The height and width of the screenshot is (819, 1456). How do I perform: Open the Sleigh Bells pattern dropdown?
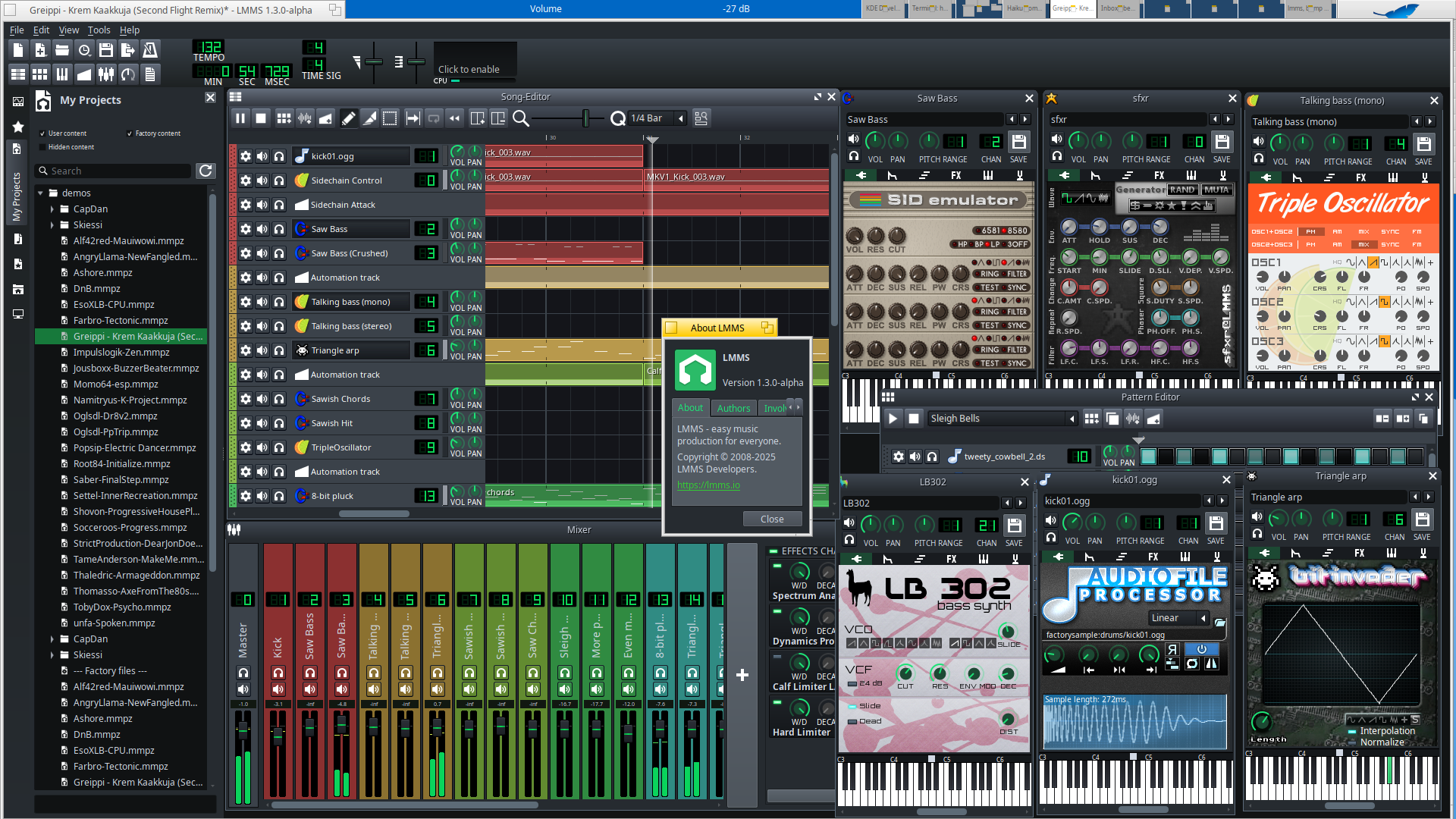coord(1003,419)
